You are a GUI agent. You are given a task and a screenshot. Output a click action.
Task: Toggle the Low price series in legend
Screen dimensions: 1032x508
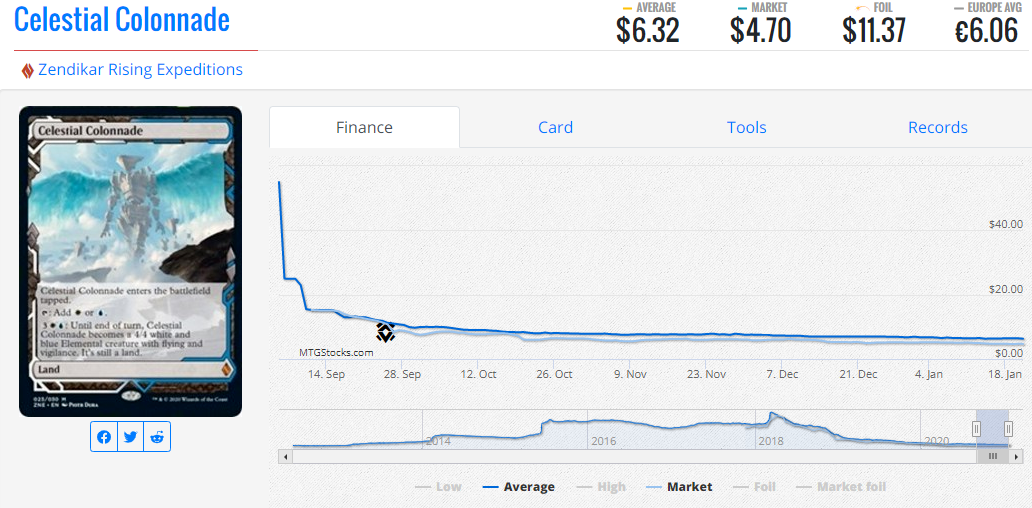(x=437, y=487)
